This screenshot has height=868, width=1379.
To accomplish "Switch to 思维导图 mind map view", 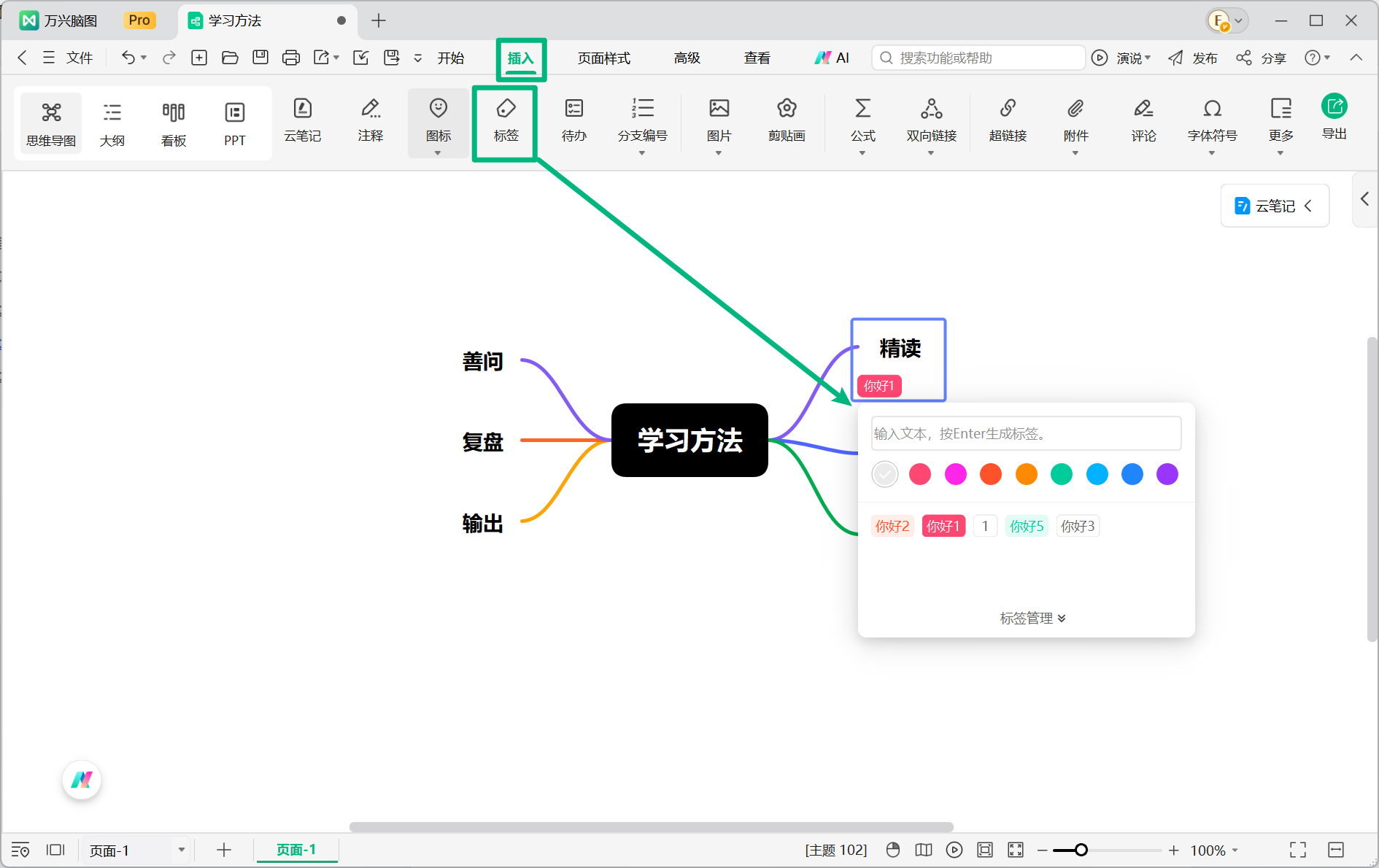I will (51, 124).
